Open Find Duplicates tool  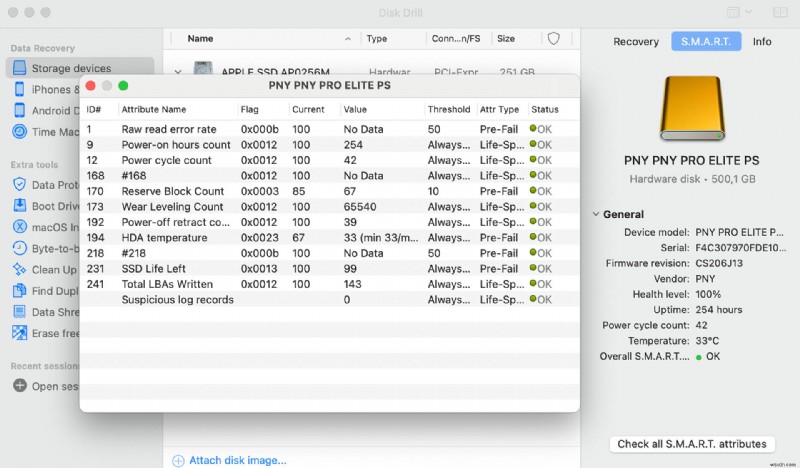[47, 291]
